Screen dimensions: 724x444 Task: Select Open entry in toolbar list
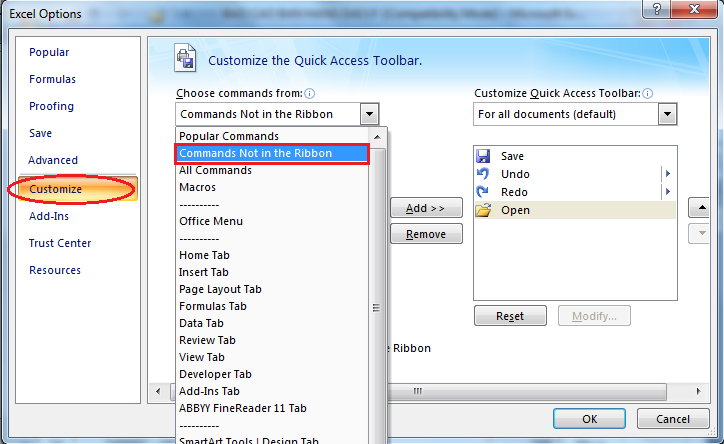(x=575, y=210)
